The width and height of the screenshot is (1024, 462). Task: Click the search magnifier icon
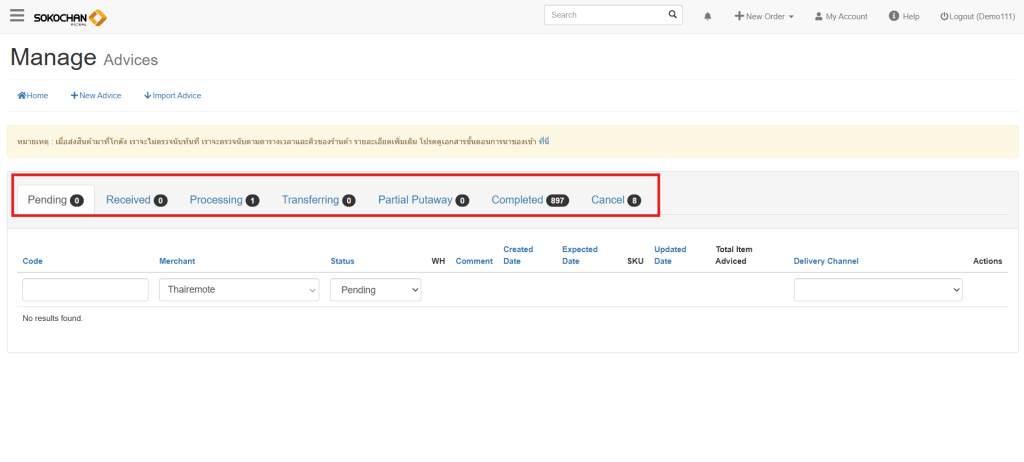(673, 15)
